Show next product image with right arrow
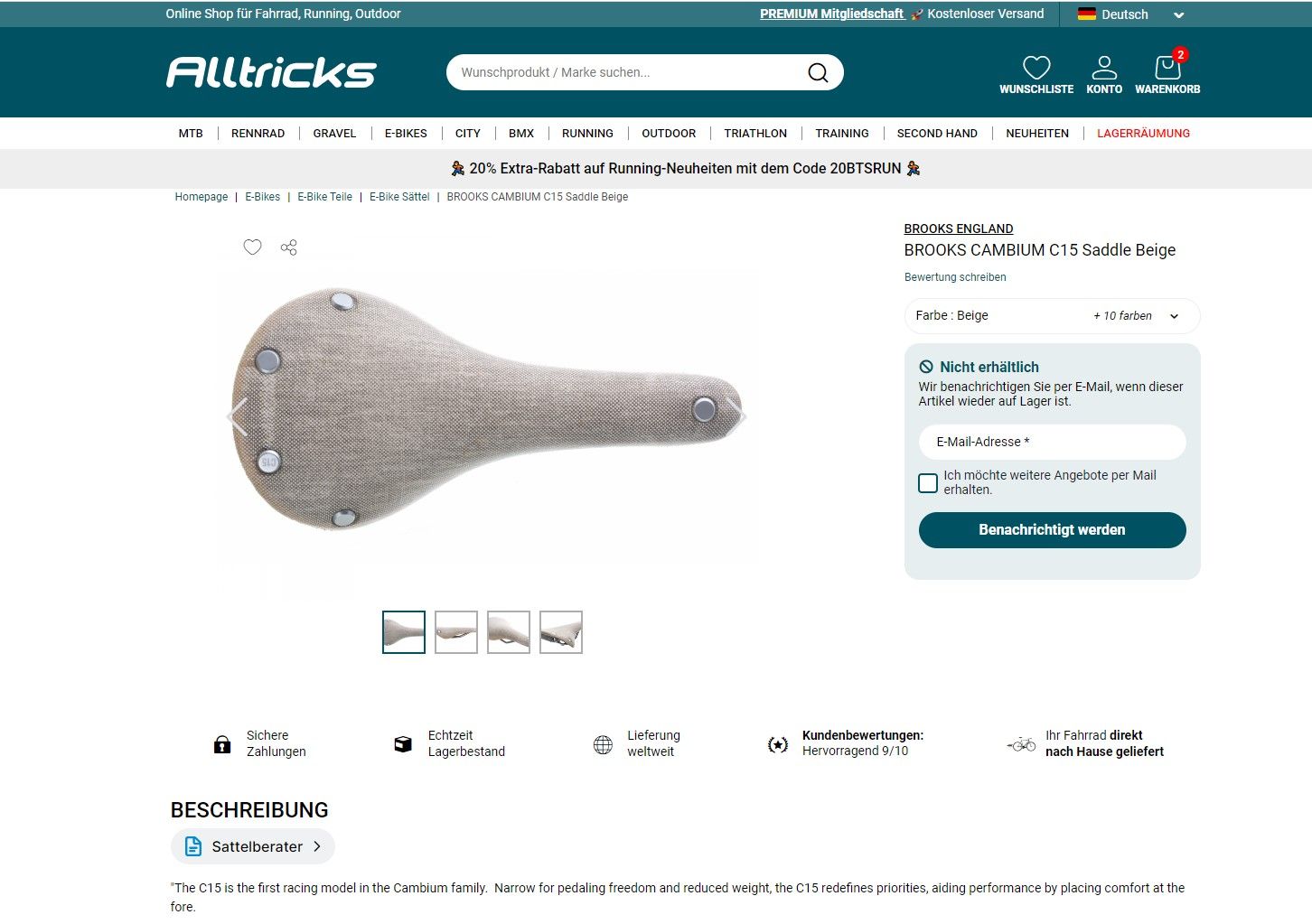Image resolution: width=1312 pixels, height=924 pixels. pyautogui.click(x=736, y=415)
